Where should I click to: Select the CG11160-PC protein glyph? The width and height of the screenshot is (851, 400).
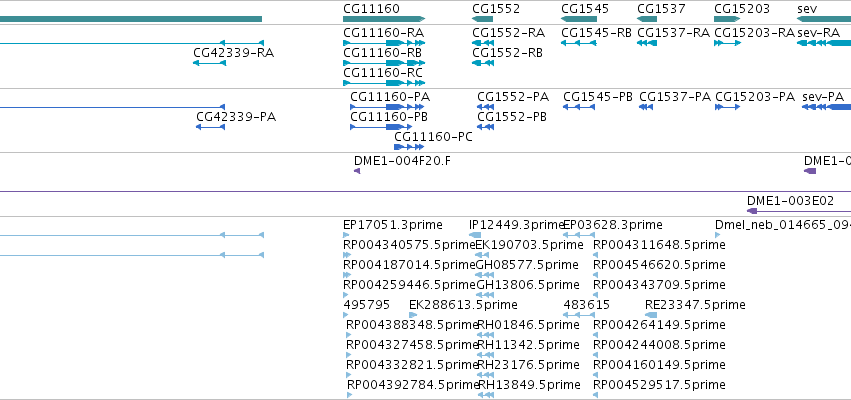tap(409, 147)
